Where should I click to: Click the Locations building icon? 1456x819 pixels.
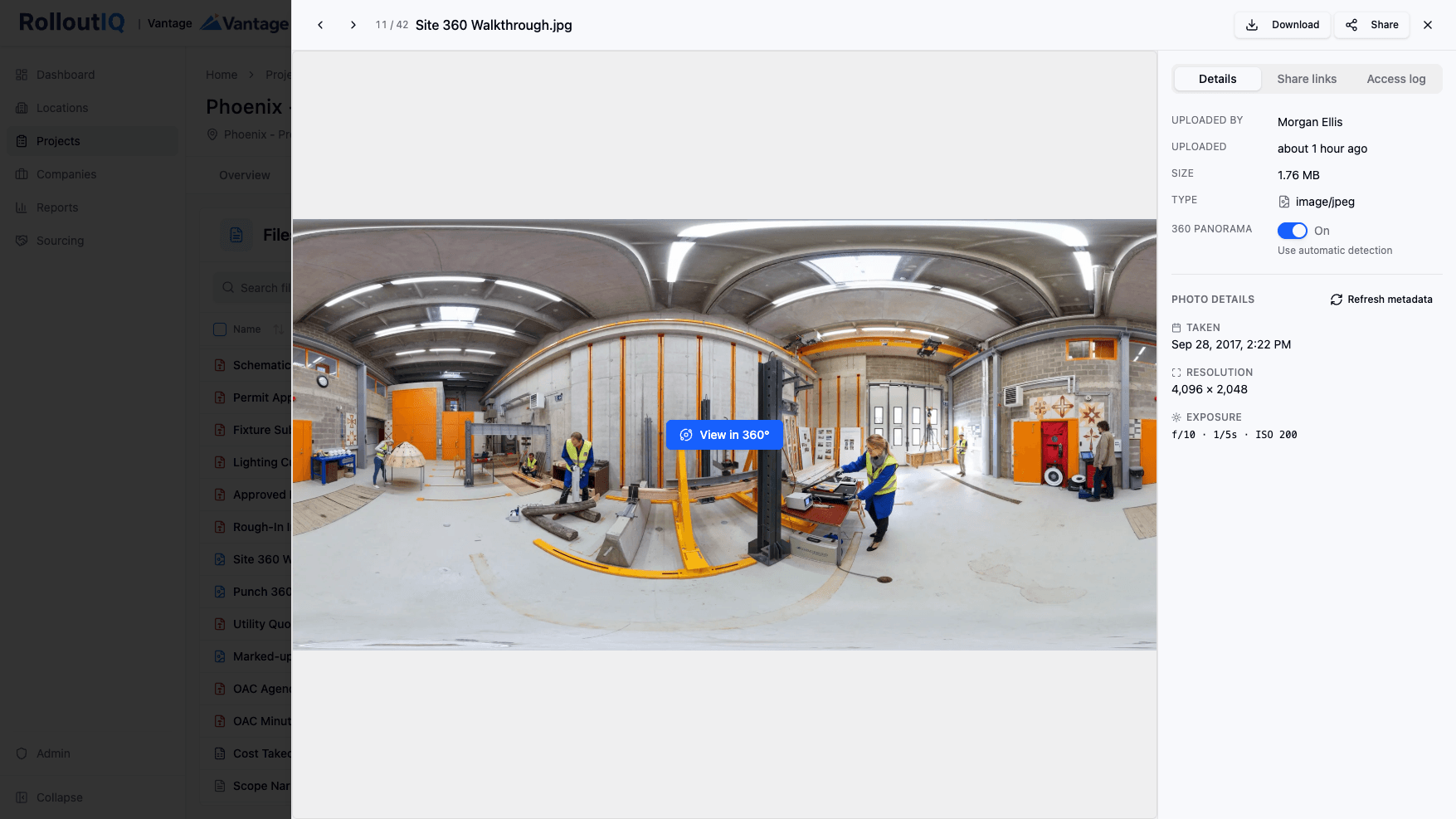(x=22, y=108)
